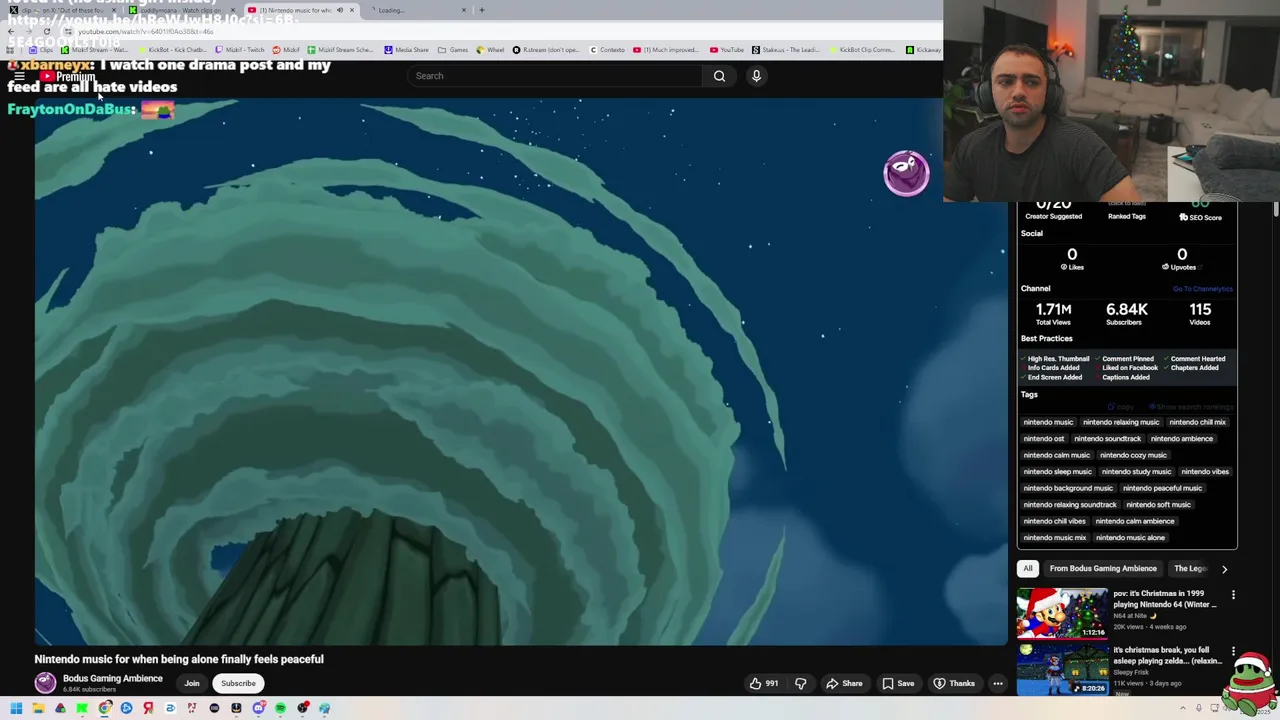The width and height of the screenshot is (1280, 720).
Task: Click the nintendo music alone tag
Action: click(x=1131, y=538)
